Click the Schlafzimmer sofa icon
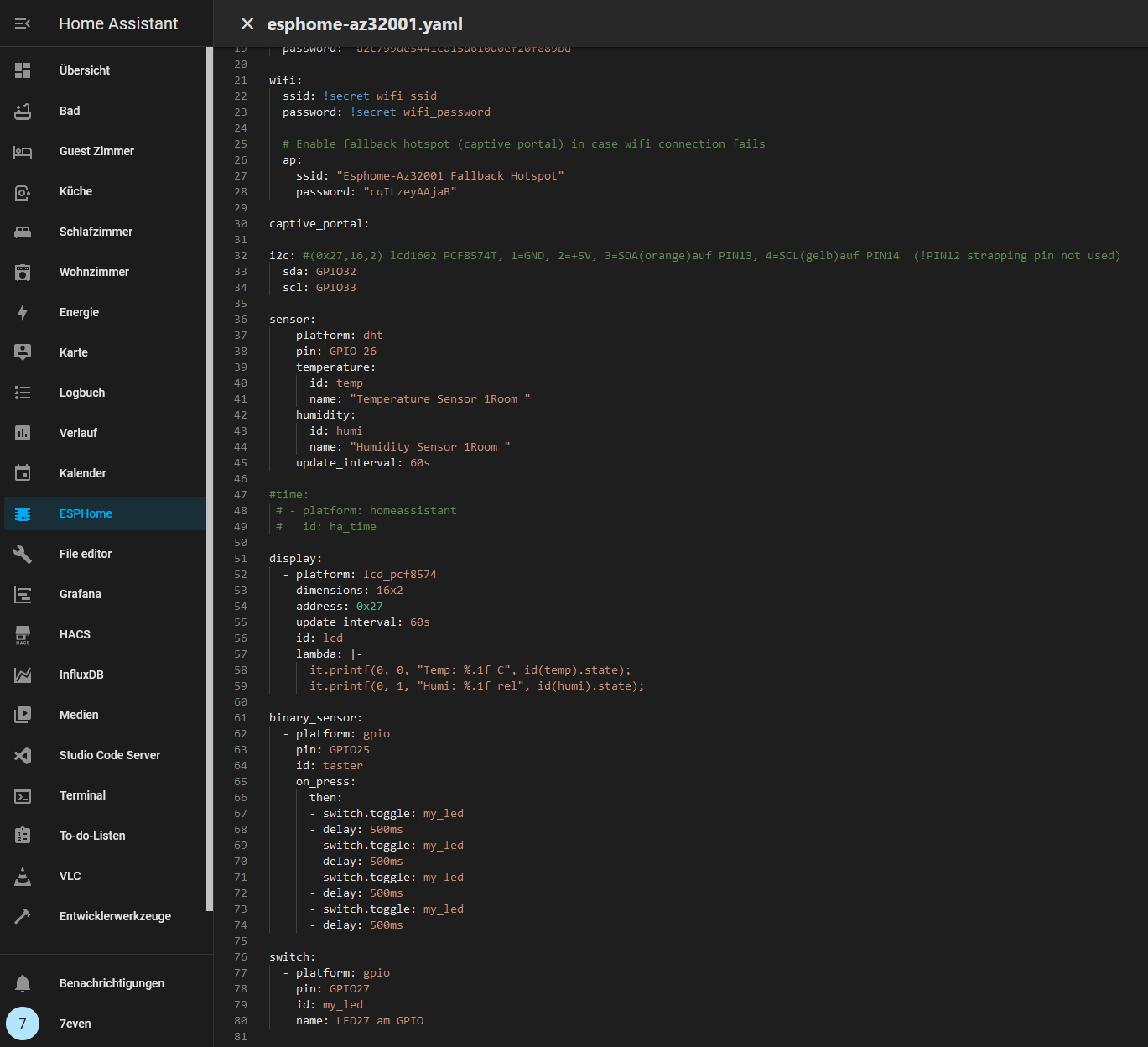 click(23, 232)
